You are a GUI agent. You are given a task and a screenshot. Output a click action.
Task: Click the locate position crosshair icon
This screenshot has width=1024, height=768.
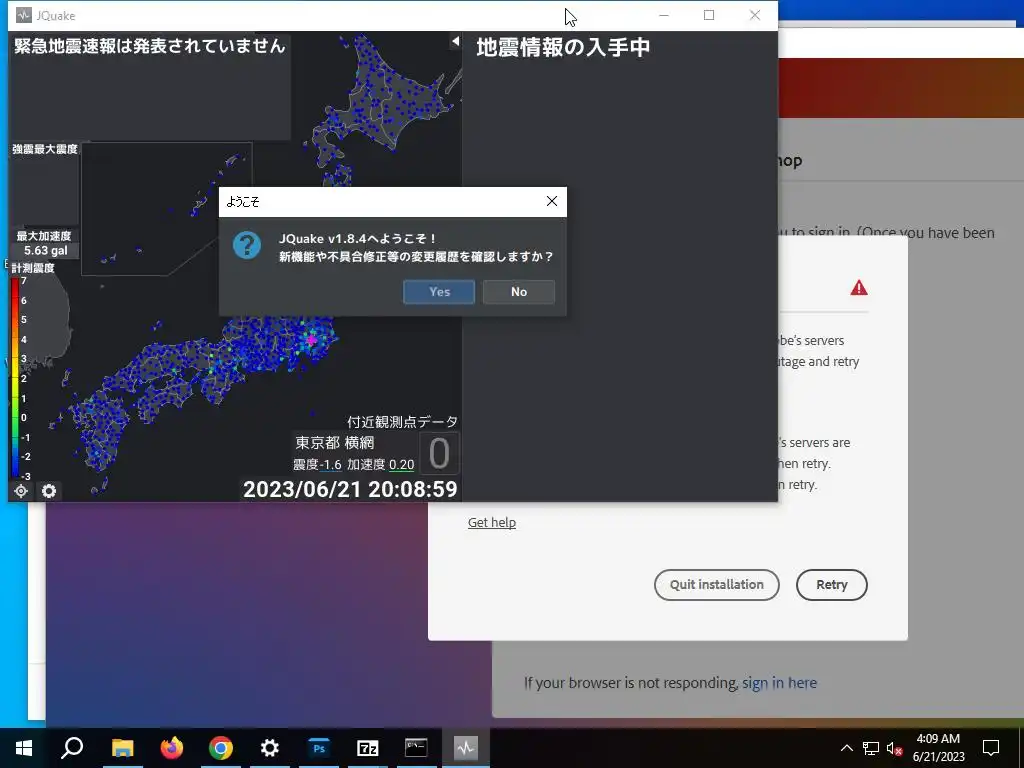(x=21, y=490)
